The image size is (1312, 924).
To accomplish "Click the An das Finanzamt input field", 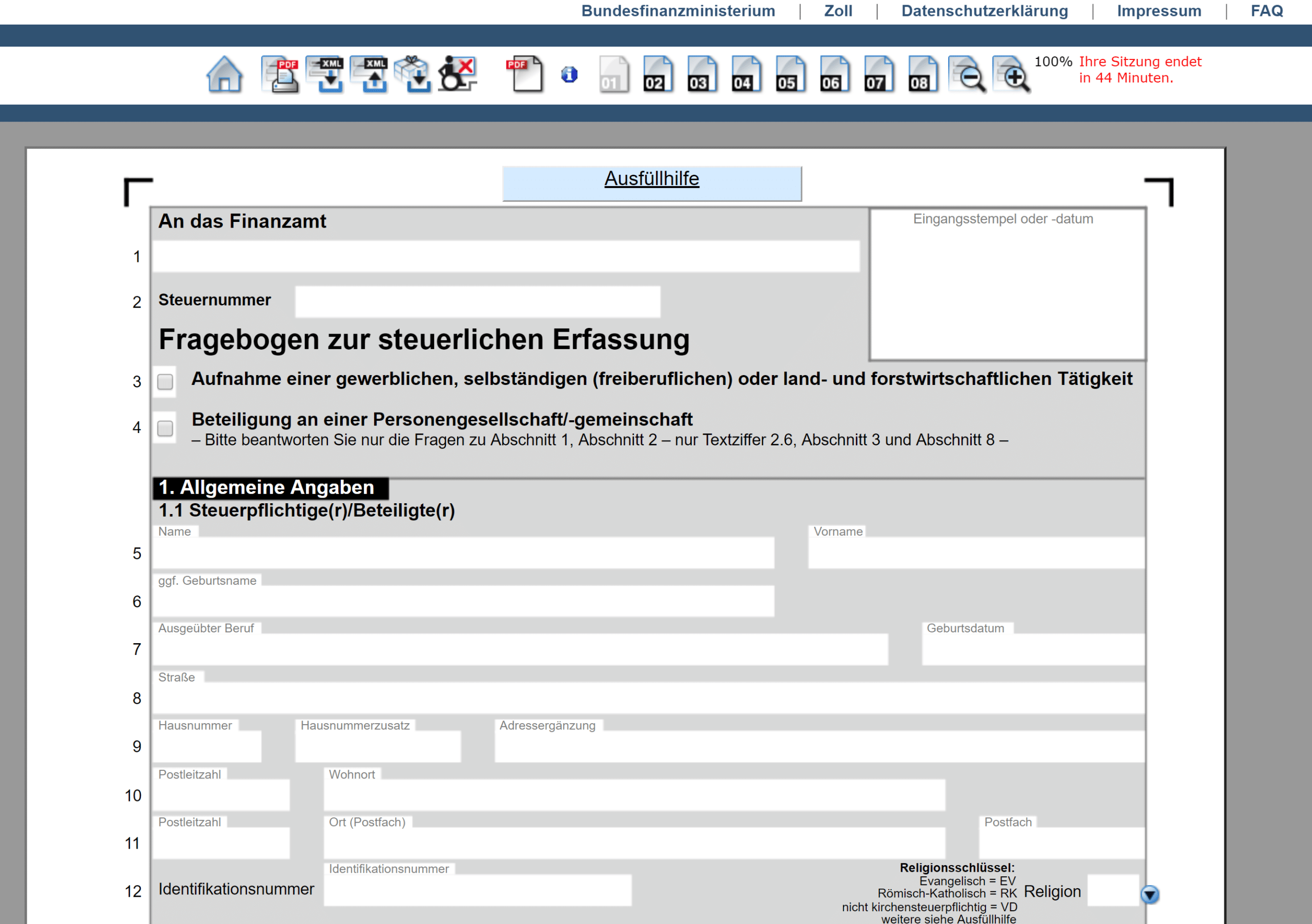I will [506, 256].
